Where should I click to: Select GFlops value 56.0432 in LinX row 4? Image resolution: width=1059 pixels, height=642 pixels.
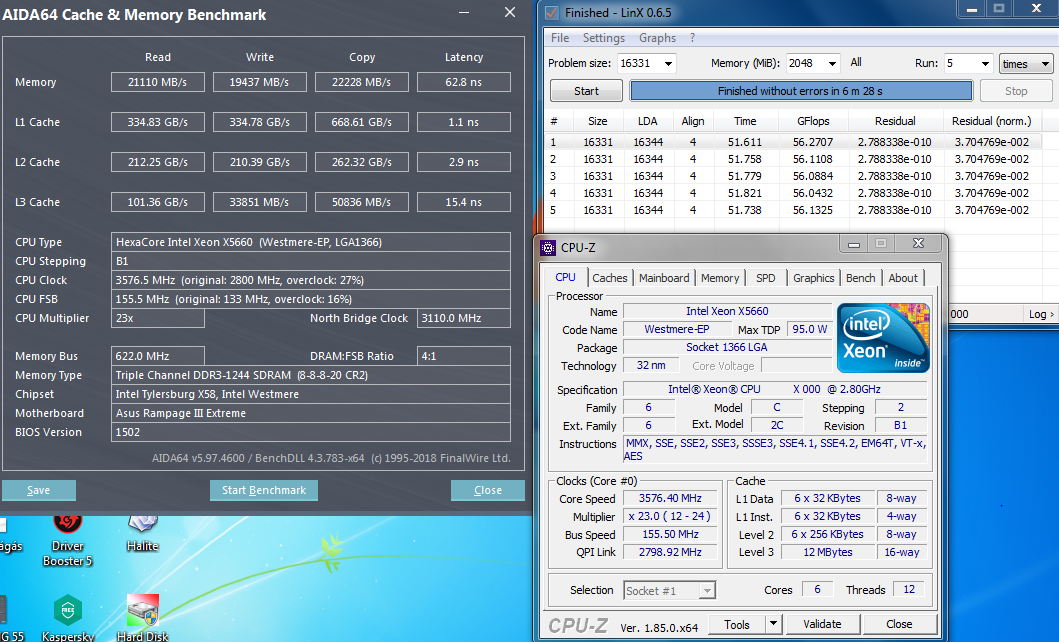coord(813,192)
